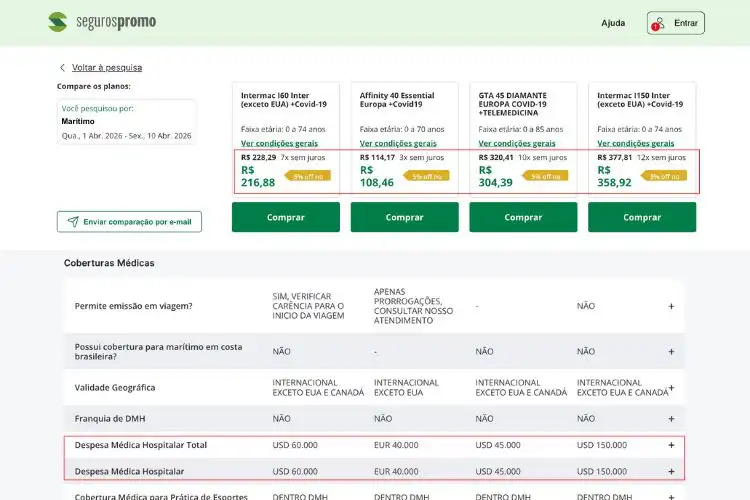
Task: Open Ver condições gerais for Affinity 40 Essential
Action: click(398, 143)
